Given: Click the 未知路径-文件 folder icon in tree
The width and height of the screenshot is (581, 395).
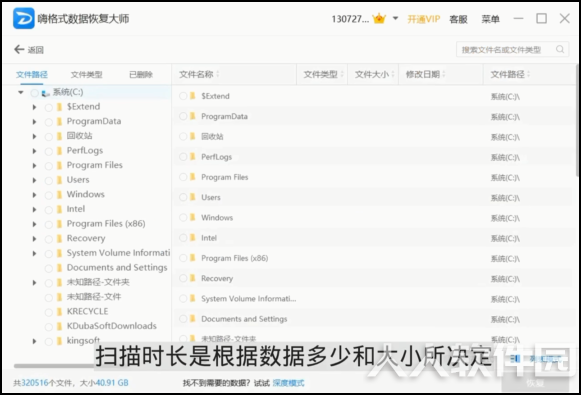Looking at the screenshot, I should pyautogui.click(x=59, y=297).
